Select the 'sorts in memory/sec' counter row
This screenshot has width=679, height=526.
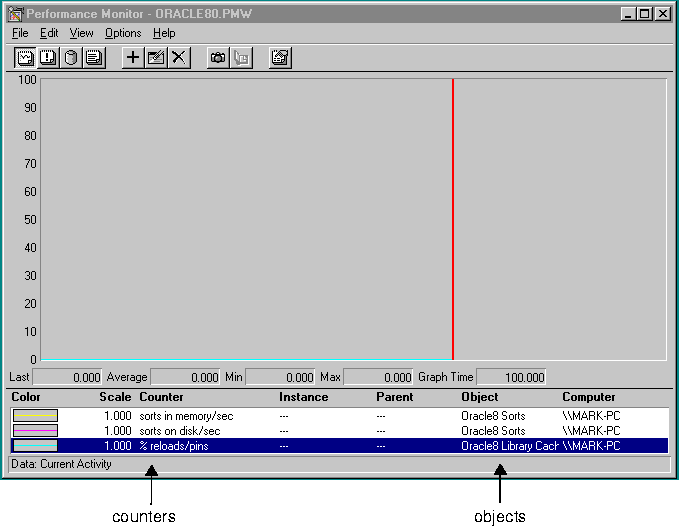339,416
